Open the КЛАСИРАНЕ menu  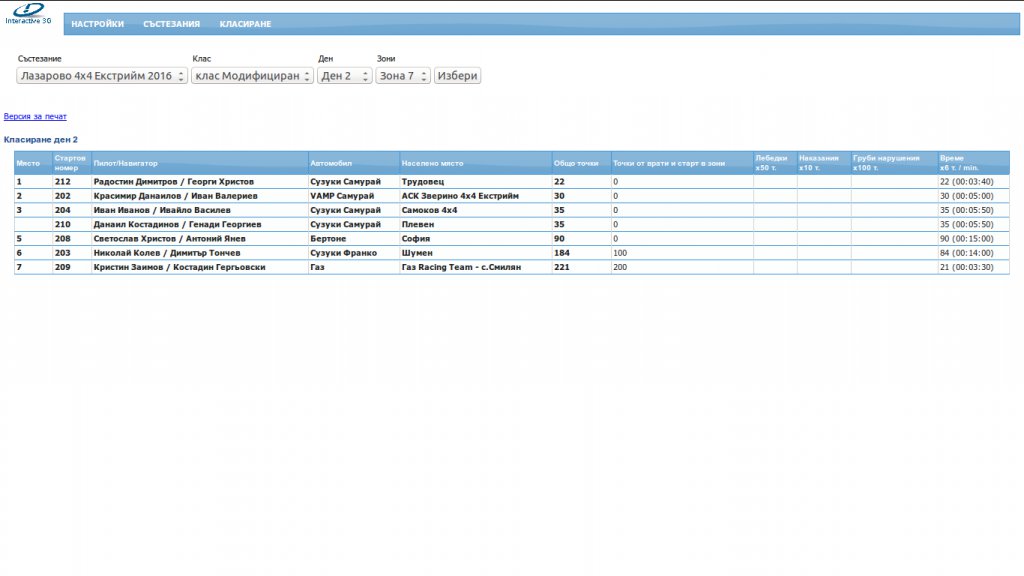coord(245,24)
